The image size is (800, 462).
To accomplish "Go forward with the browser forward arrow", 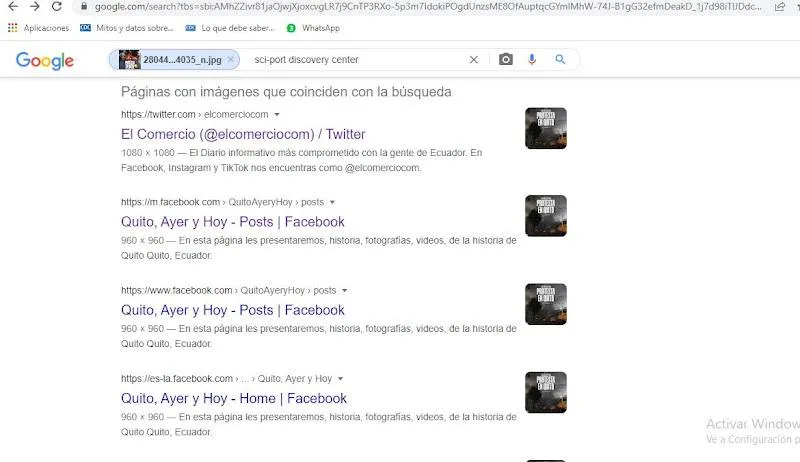I will [x=35, y=7].
